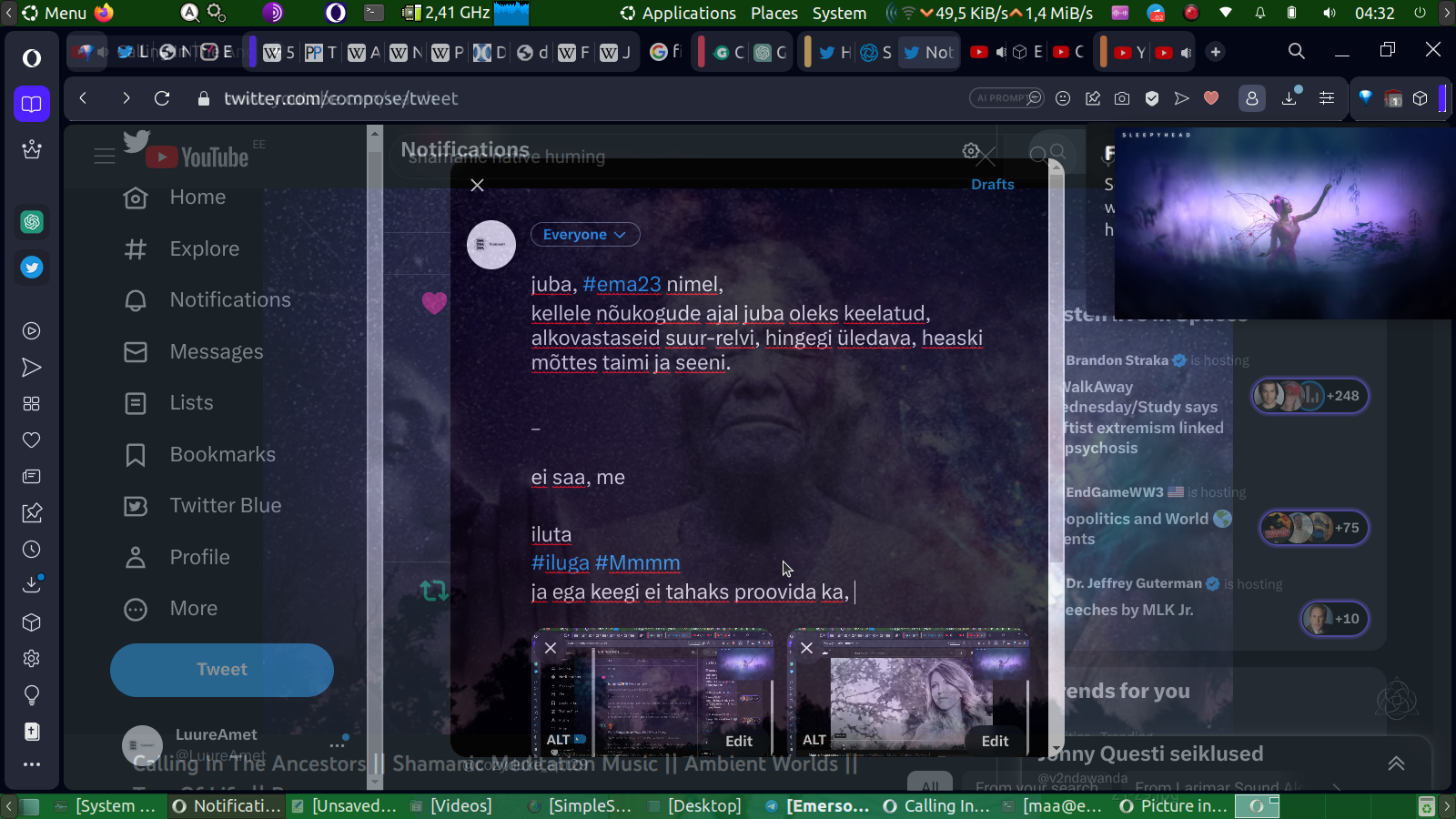Join Brandon Straka's space via +248 avatars
This screenshot has width=1456, height=819.
pos(1309,396)
